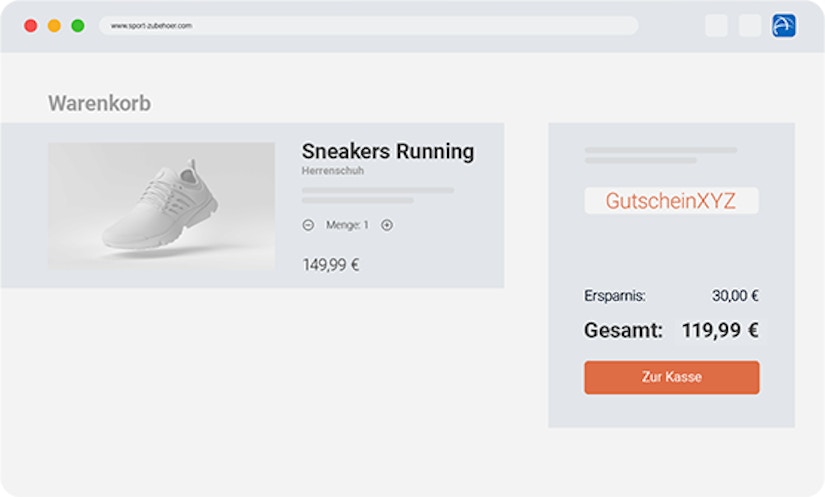Open the Sneakers Running product title
The height and width of the screenshot is (497, 825).
coord(388,151)
